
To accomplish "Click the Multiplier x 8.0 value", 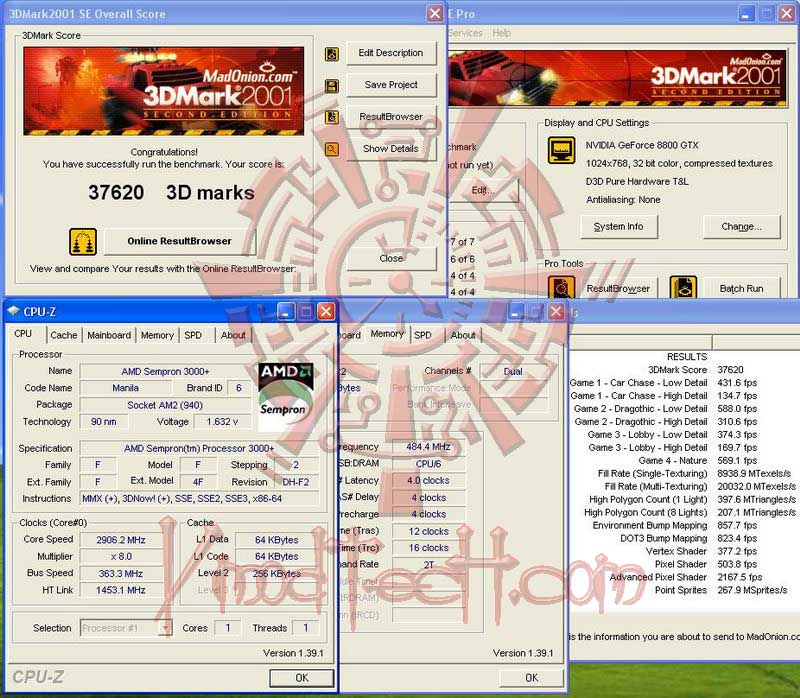I will click(x=121, y=556).
